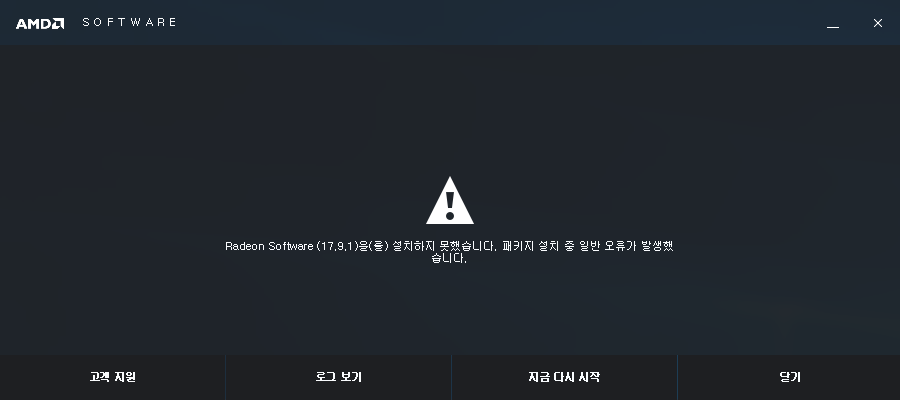Select the 지금 다시 시작 restart option
The image size is (900, 400).
pos(564,377)
